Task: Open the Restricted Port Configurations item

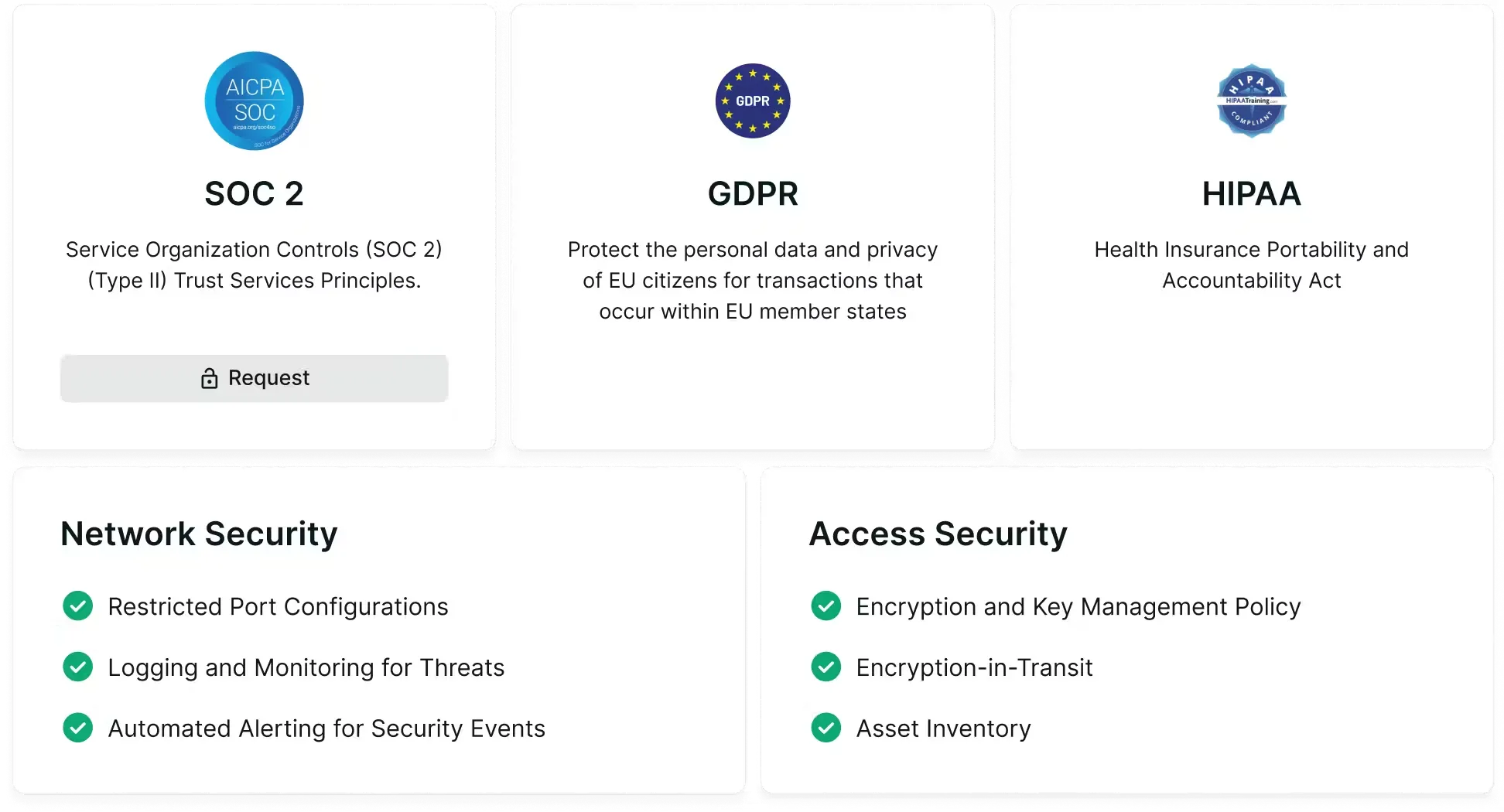Action: tap(278, 607)
